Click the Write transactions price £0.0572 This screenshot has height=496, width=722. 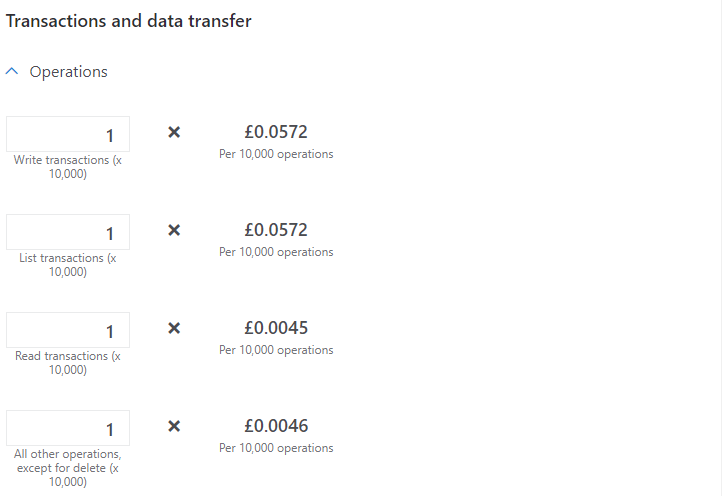(x=276, y=132)
